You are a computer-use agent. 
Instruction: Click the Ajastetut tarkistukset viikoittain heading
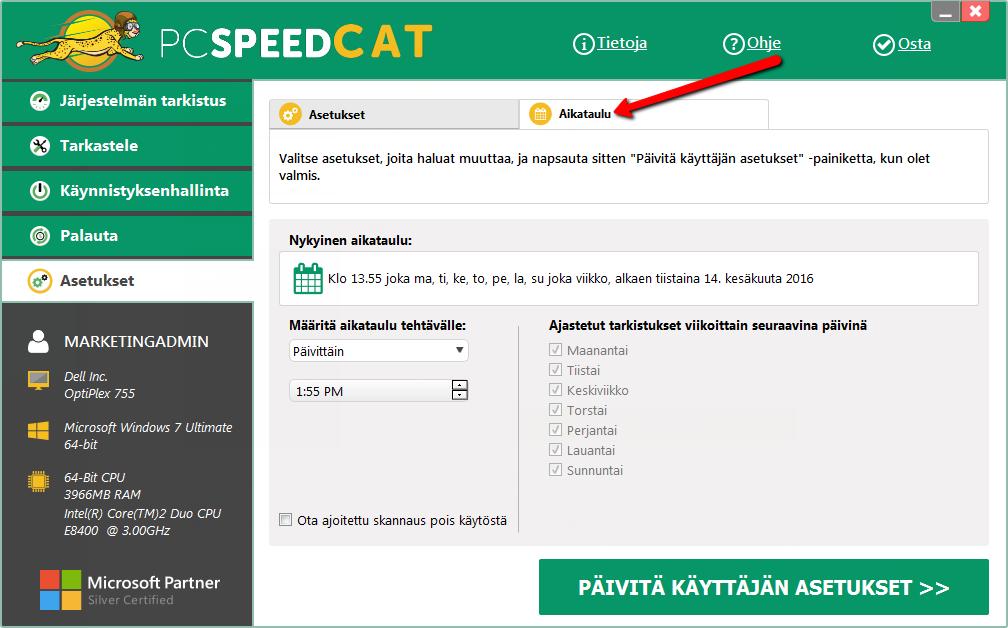pos(708,325)
